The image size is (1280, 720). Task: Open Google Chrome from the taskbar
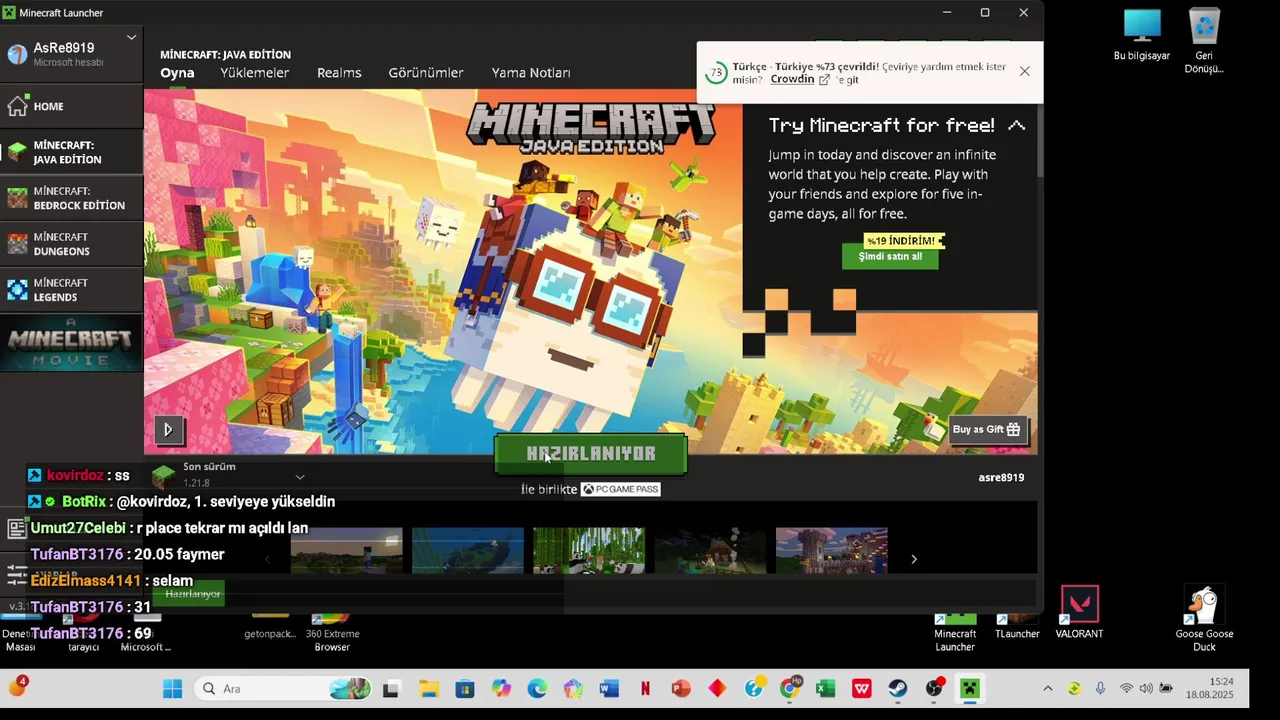(x=789, y=688)
